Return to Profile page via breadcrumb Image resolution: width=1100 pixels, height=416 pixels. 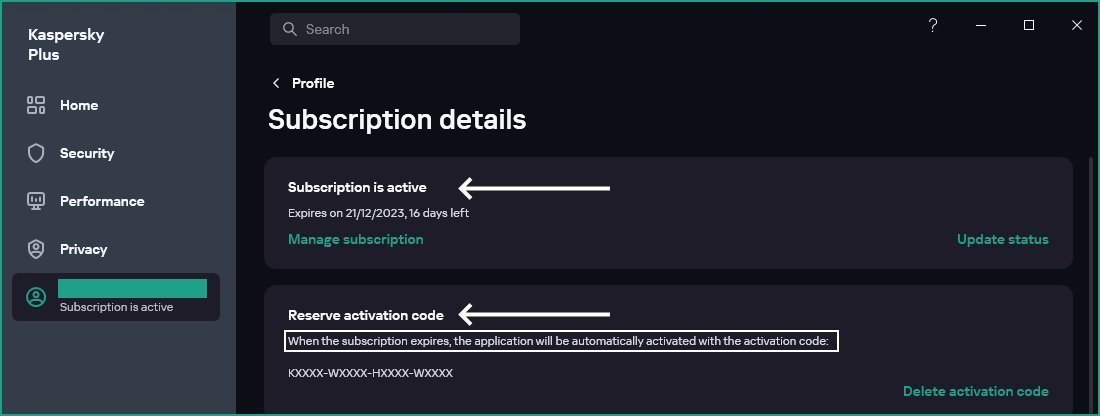pos(313,83)
